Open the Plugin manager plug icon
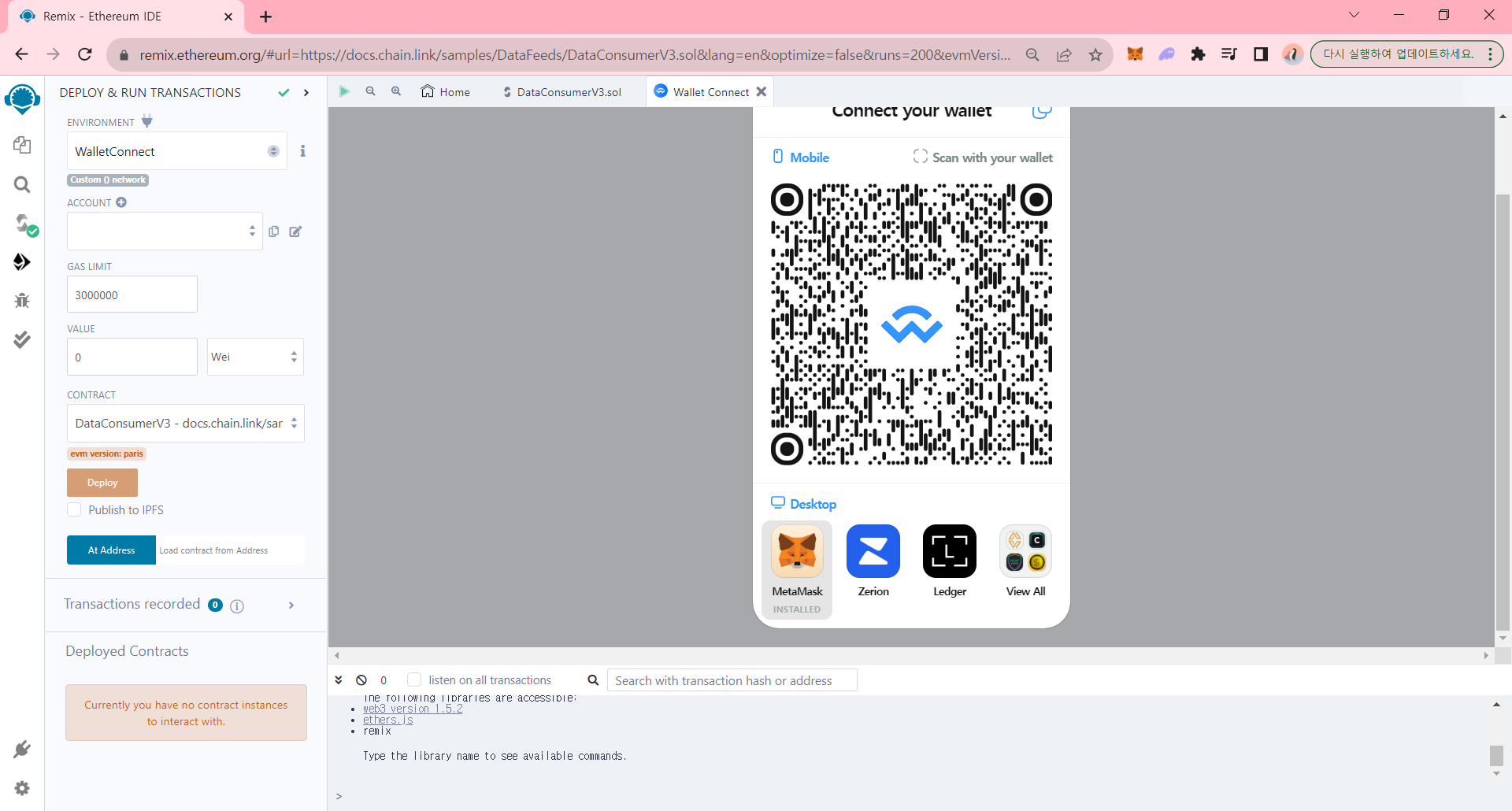The height and width of the screenshot is (811, 1512). click(22, 750)
